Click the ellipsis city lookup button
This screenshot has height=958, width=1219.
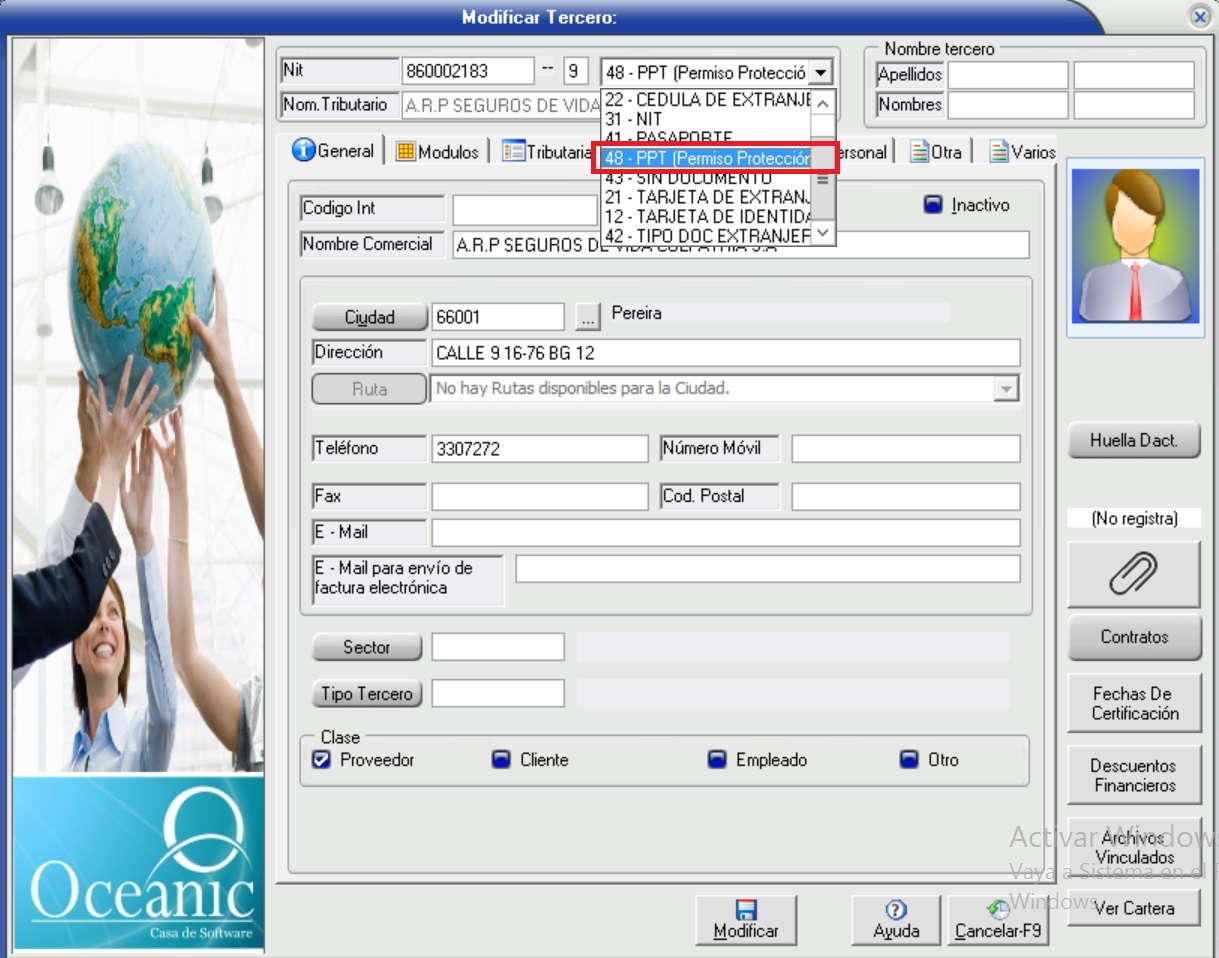(x=588, y=317)
